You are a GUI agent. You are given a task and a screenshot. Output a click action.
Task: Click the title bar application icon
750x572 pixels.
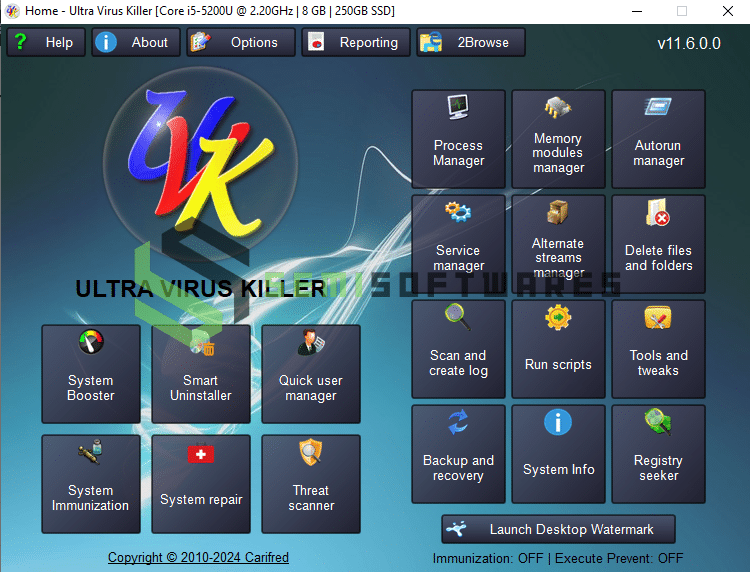pyautogui.click(x=12, y=11)
